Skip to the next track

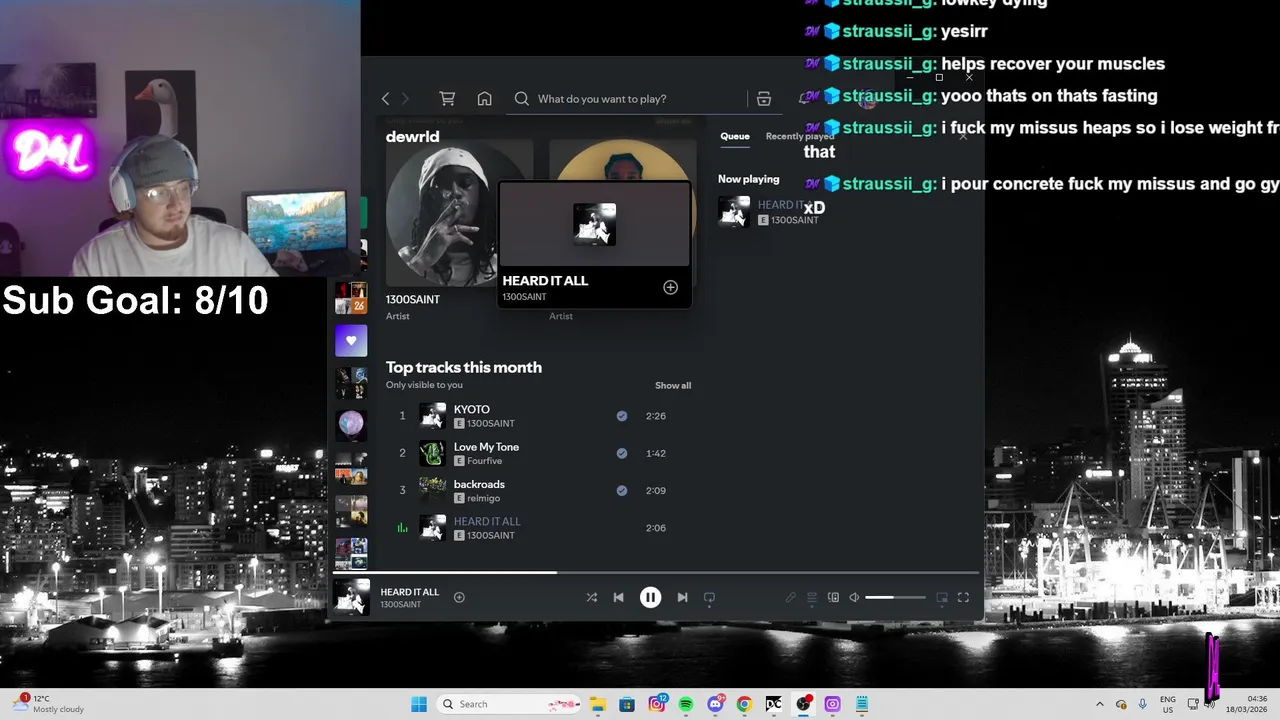coord(682,597)
